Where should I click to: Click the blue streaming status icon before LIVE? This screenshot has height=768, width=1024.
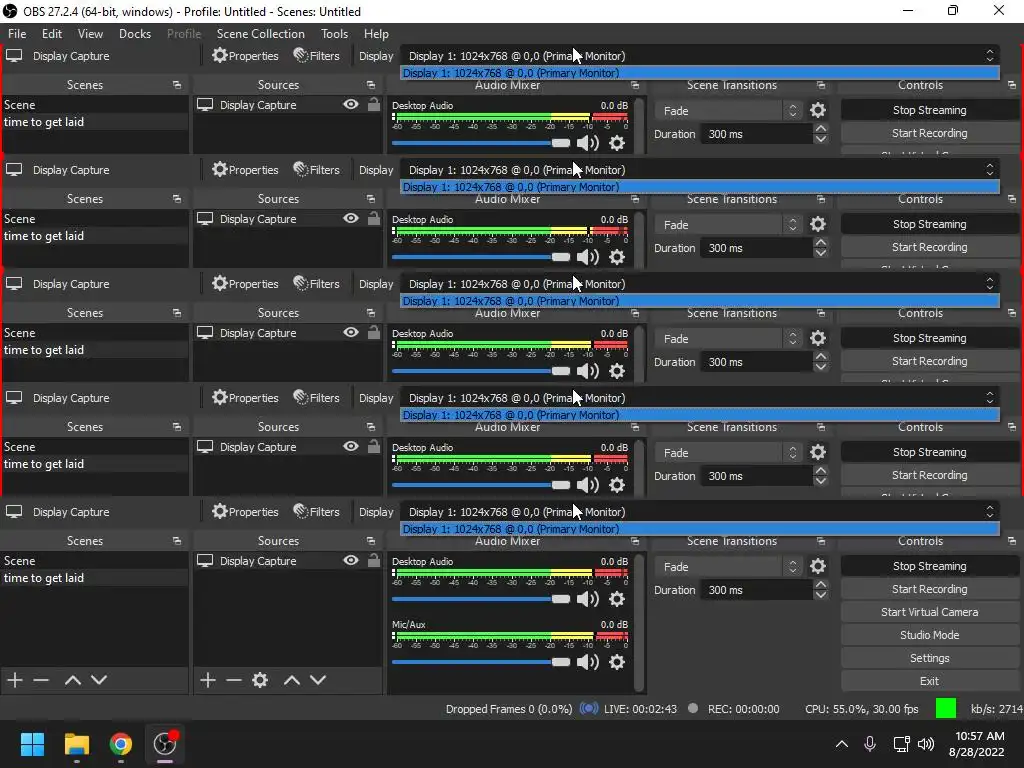[589, 709]
